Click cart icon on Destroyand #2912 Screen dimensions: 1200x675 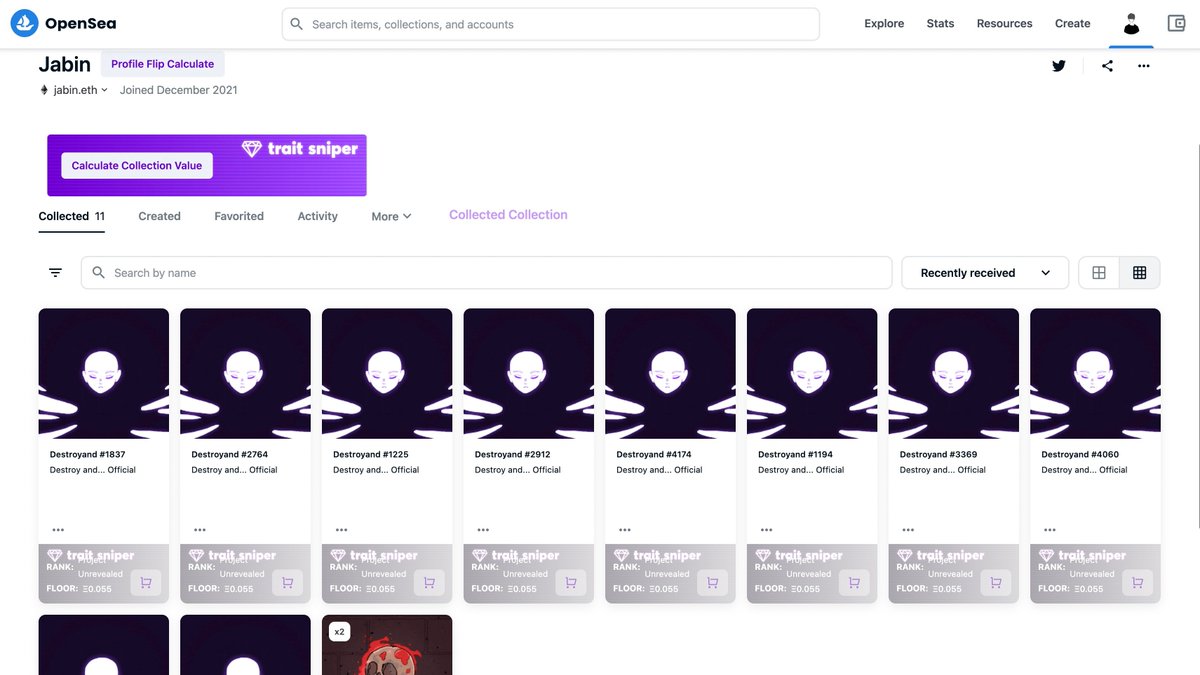571,583
